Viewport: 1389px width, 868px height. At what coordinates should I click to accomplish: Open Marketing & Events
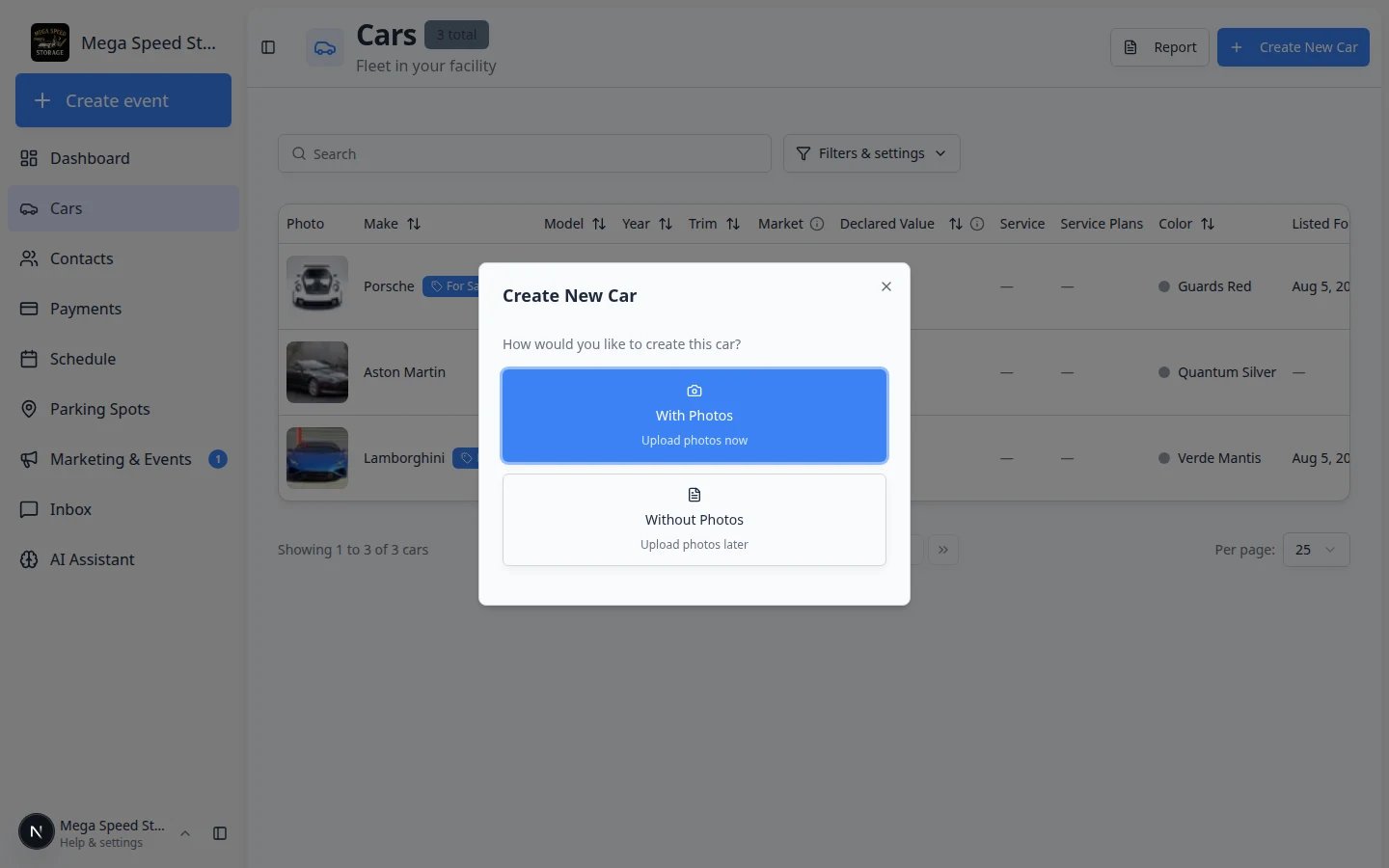(x=123, y=459)
